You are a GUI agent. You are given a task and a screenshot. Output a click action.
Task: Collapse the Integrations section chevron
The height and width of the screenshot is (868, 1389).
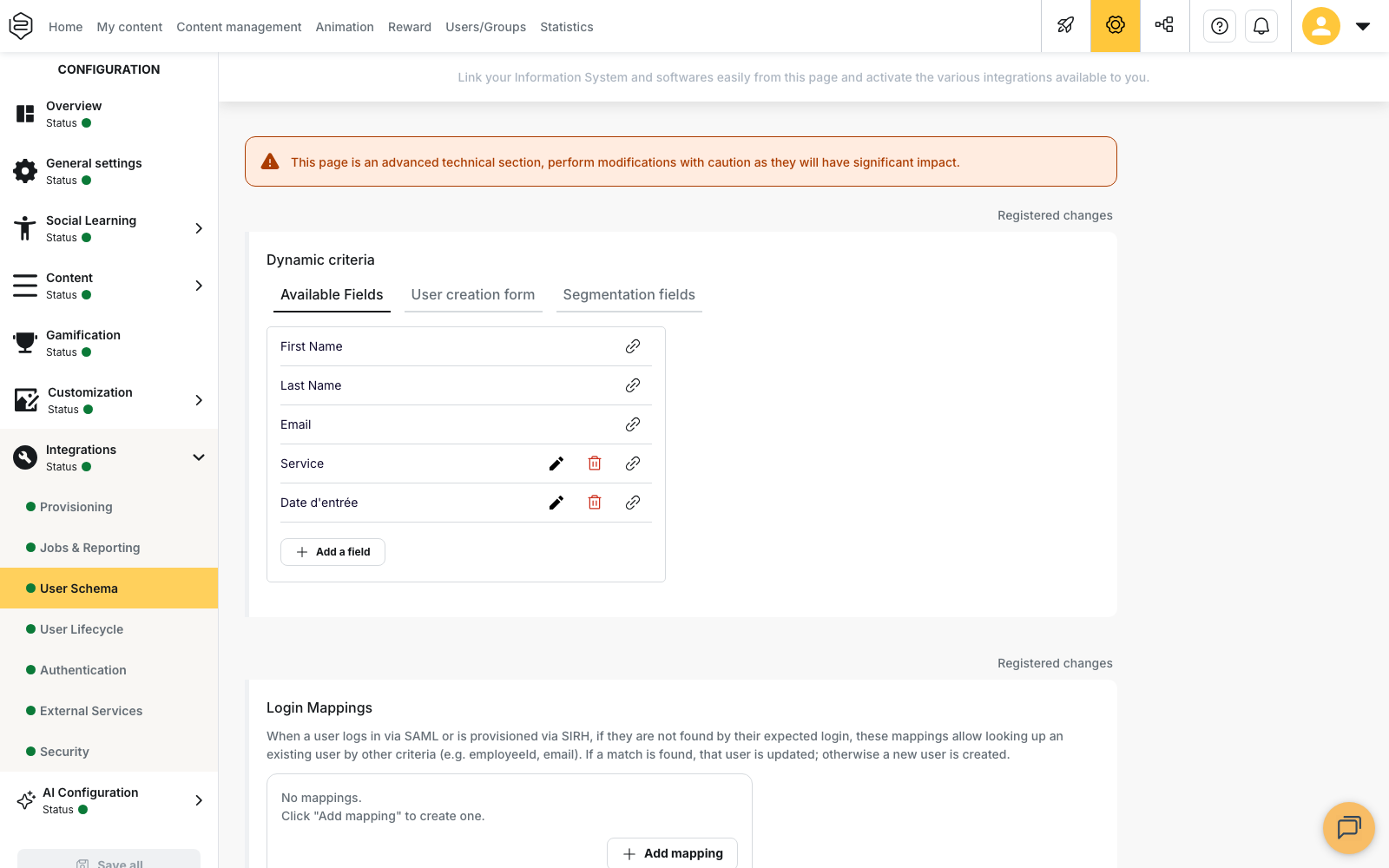point(199,457)
